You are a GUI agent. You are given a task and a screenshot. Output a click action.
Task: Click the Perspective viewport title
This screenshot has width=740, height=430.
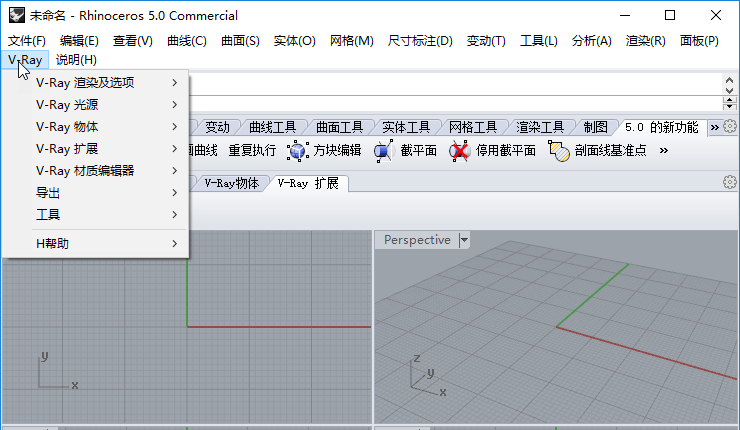[417, 240]
